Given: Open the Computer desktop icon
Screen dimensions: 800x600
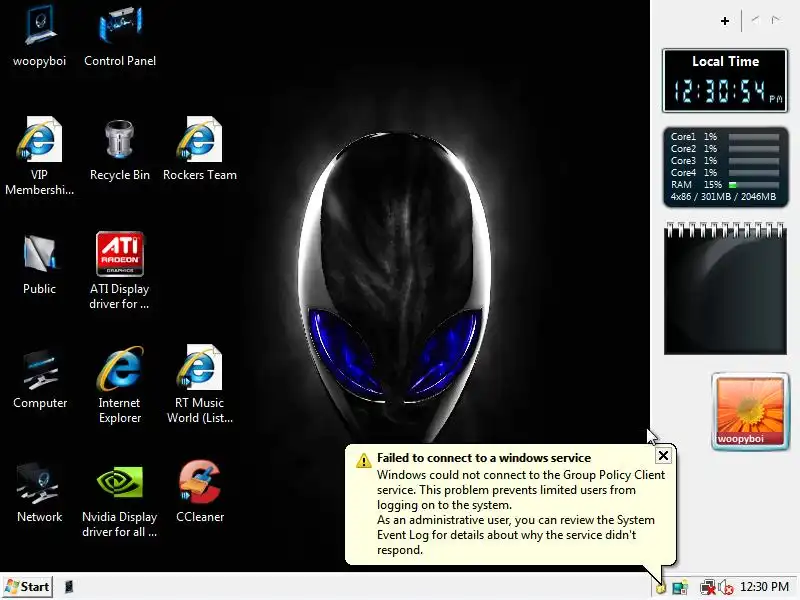Looking at the screenshot, I should pos(40,379).
